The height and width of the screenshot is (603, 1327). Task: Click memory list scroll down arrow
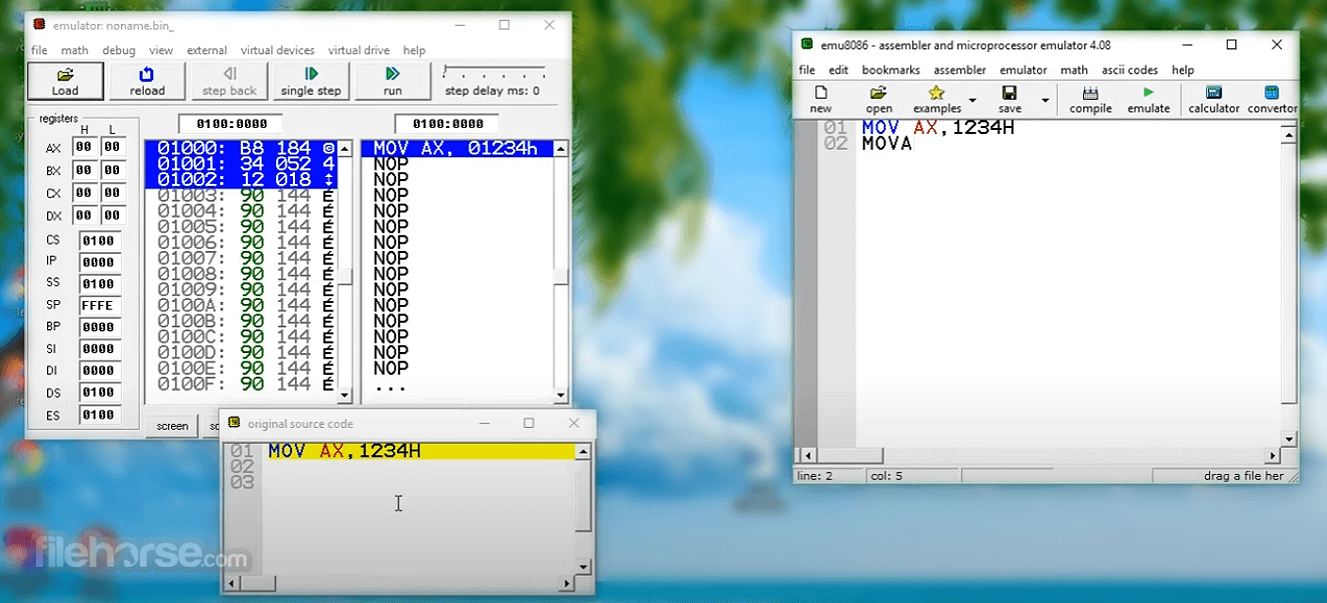tap(345, 395)
